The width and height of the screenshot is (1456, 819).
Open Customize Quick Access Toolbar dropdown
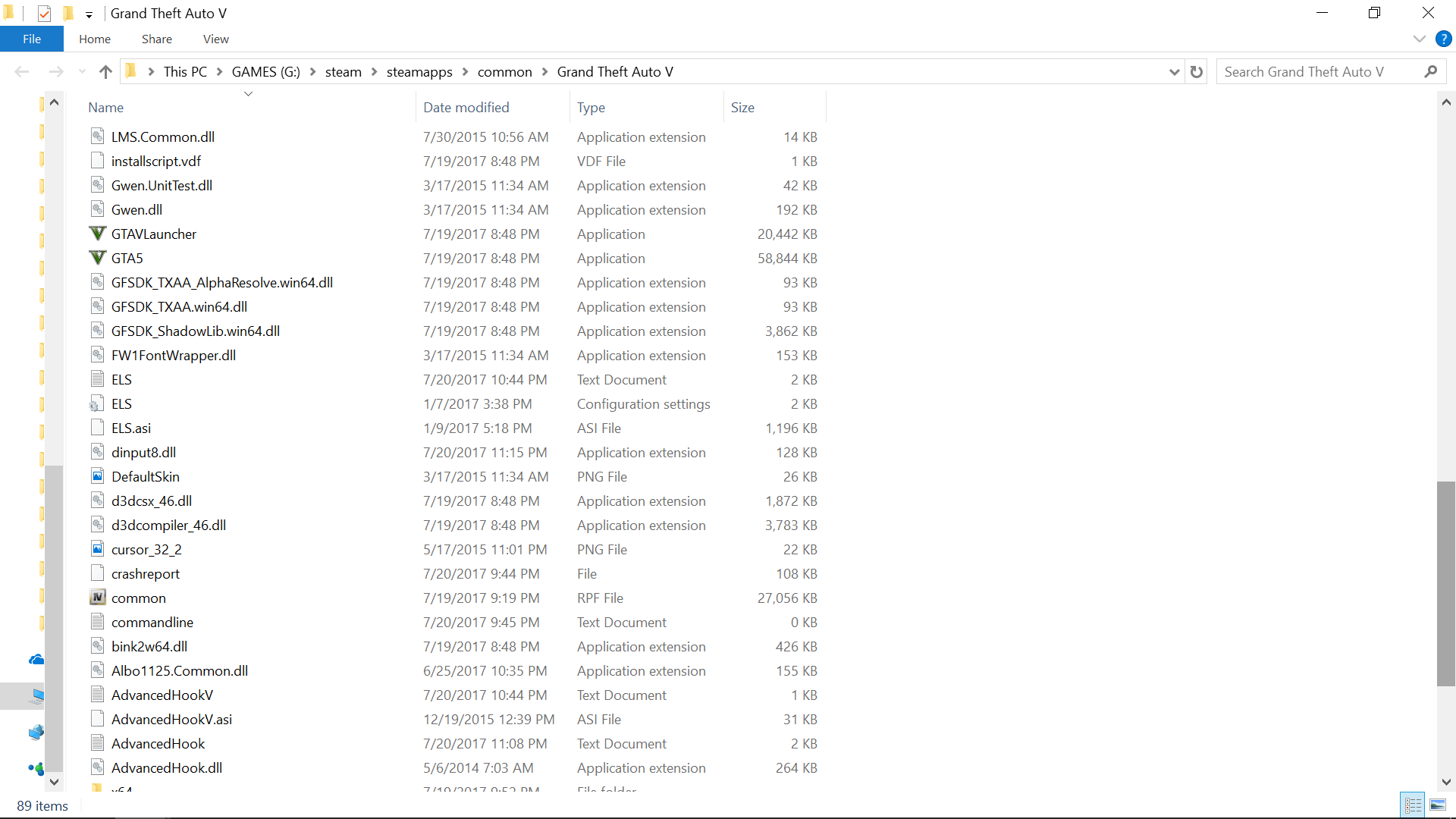tap(89, 14)
